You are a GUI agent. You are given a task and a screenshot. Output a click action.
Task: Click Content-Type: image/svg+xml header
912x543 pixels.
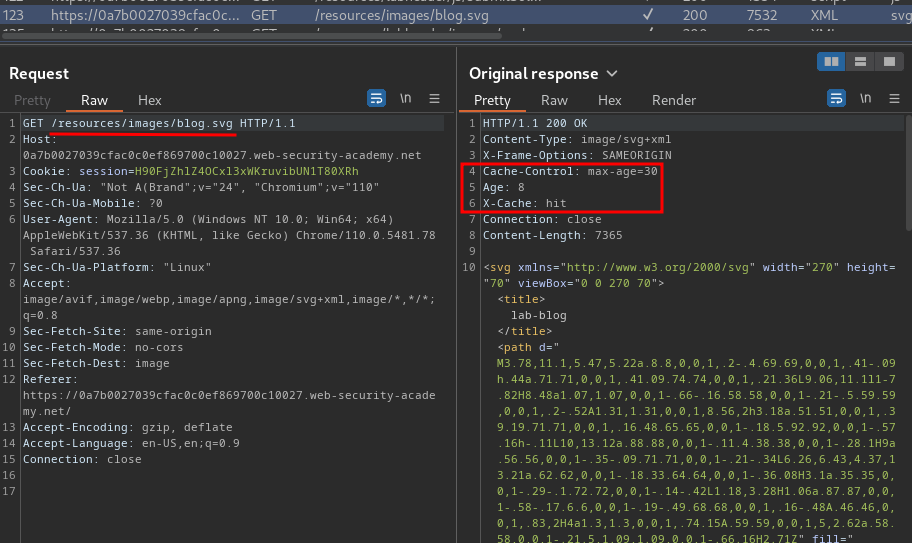[577, 140]
